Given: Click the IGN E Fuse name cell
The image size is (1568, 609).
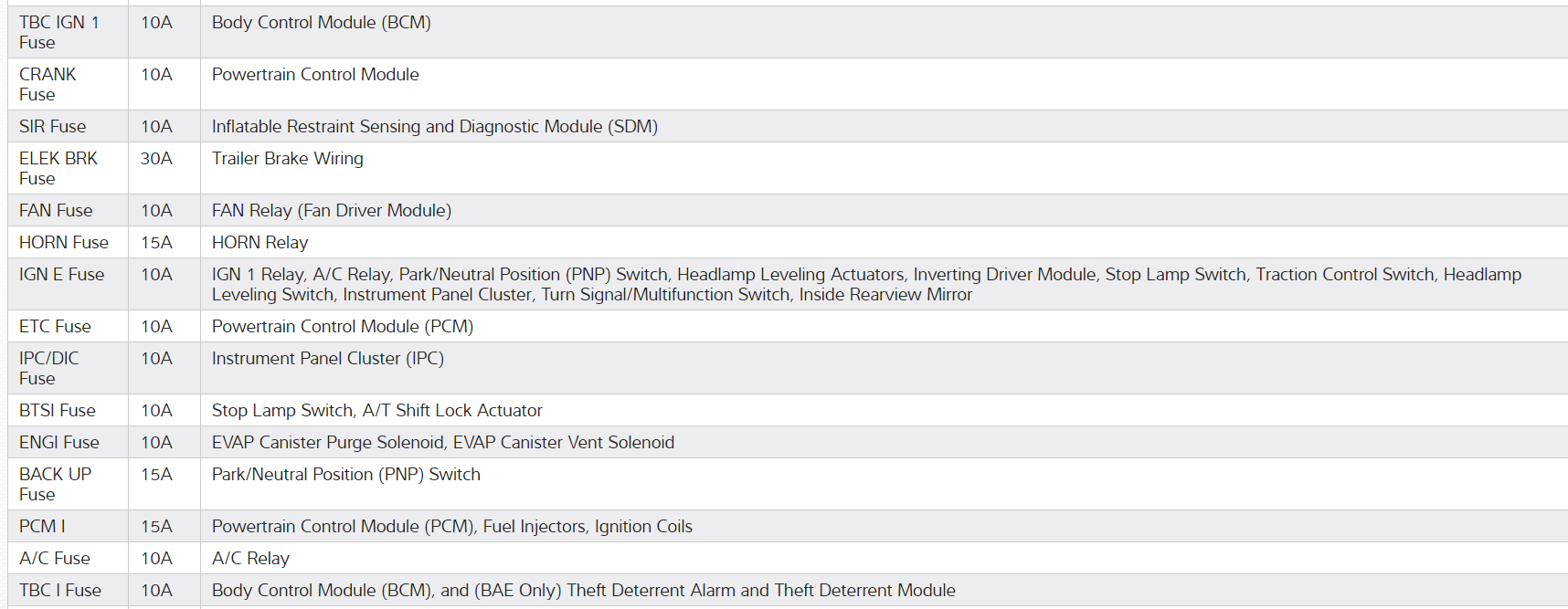Looking at the screenshot, I should coord(61,275).
